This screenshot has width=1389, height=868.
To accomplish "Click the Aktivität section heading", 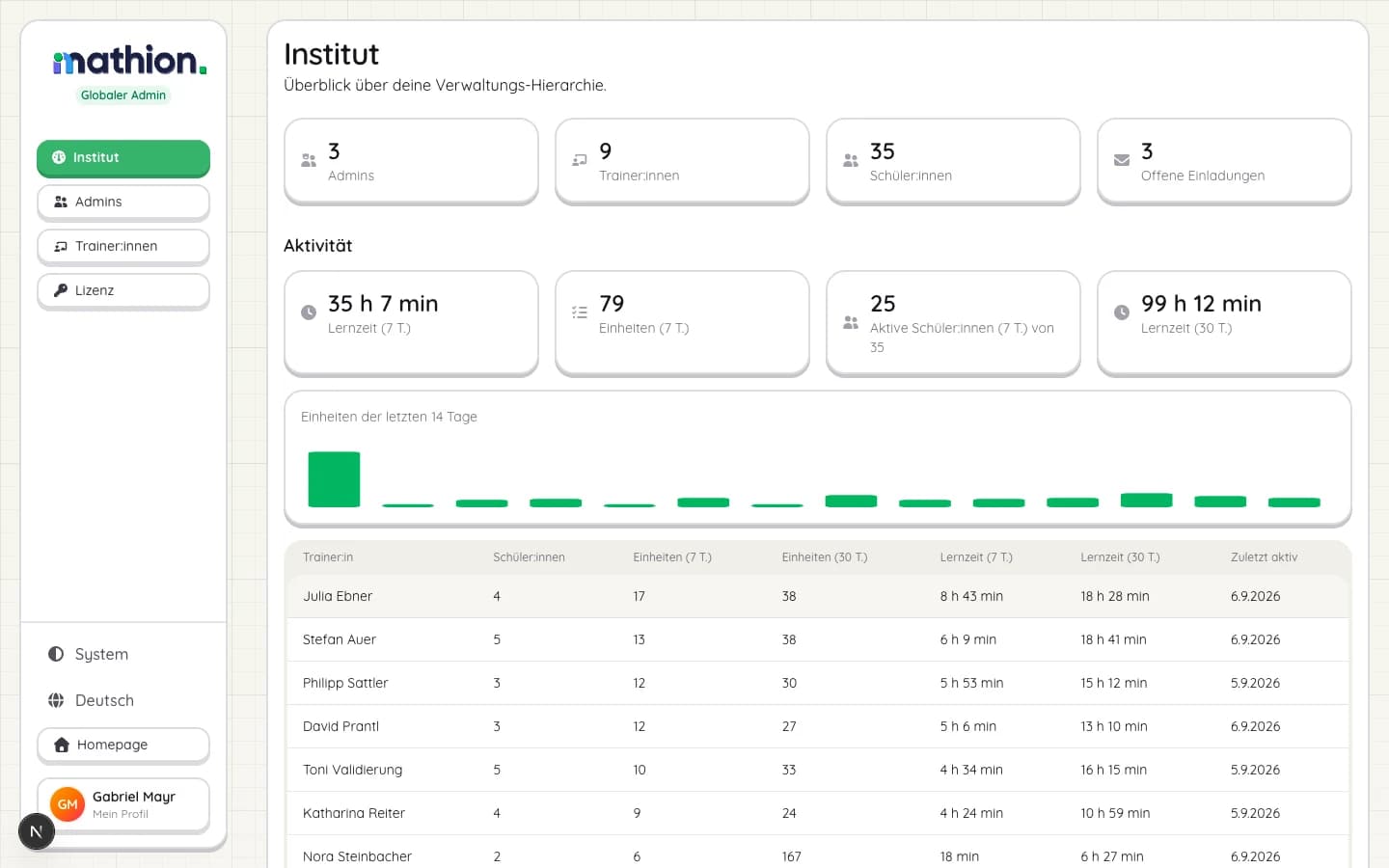I will [317, 245].
